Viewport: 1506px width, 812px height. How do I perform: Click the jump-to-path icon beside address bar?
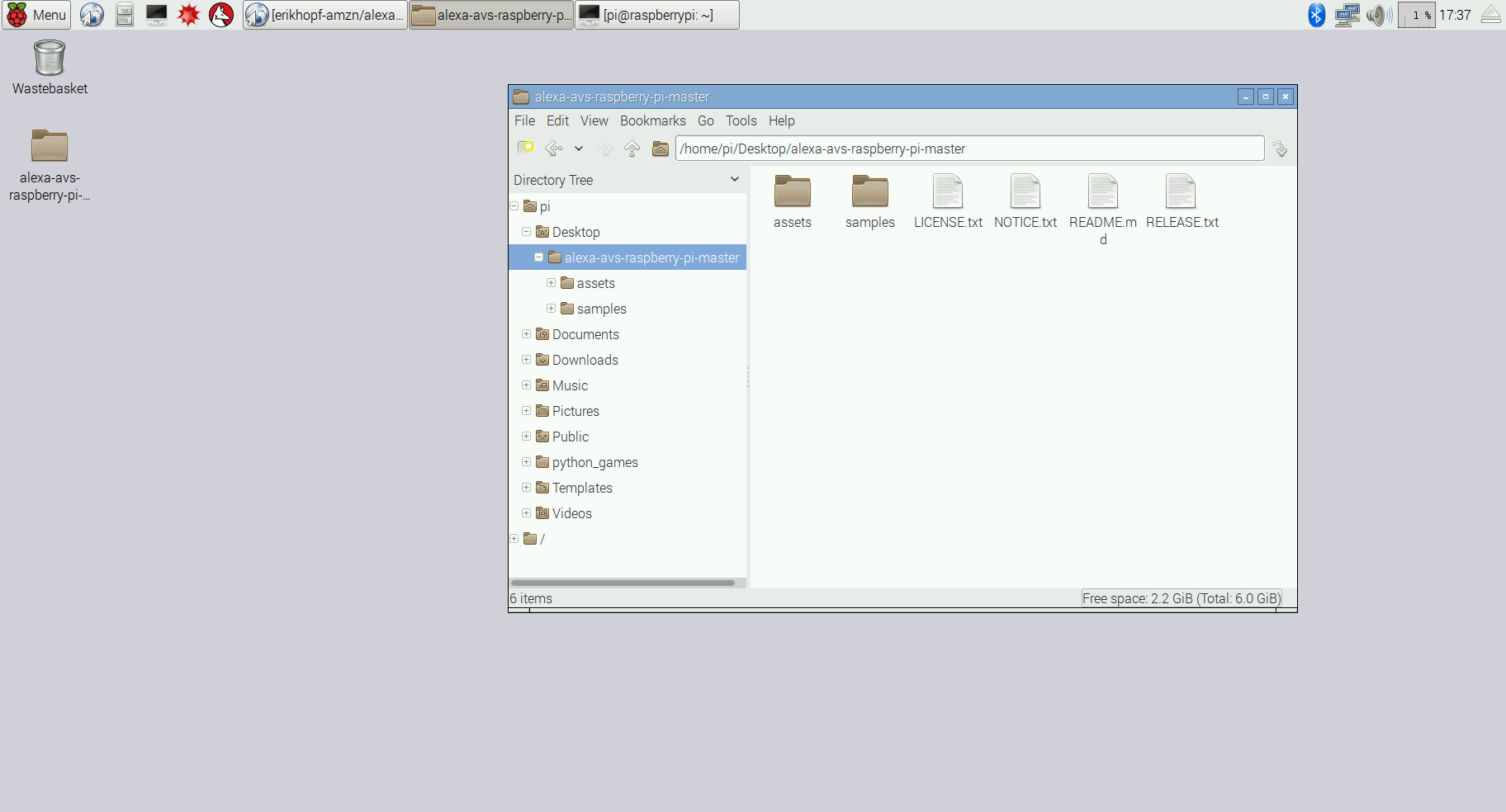pyautogui.click(x=1281, y=149)
